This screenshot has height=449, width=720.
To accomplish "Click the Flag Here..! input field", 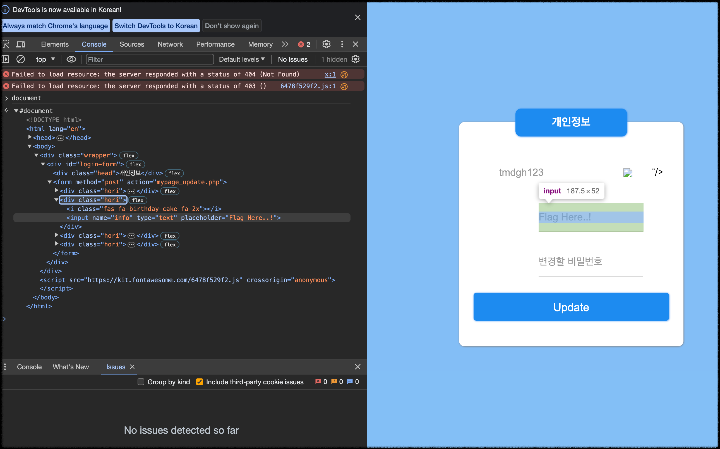I will click(591, 217).
